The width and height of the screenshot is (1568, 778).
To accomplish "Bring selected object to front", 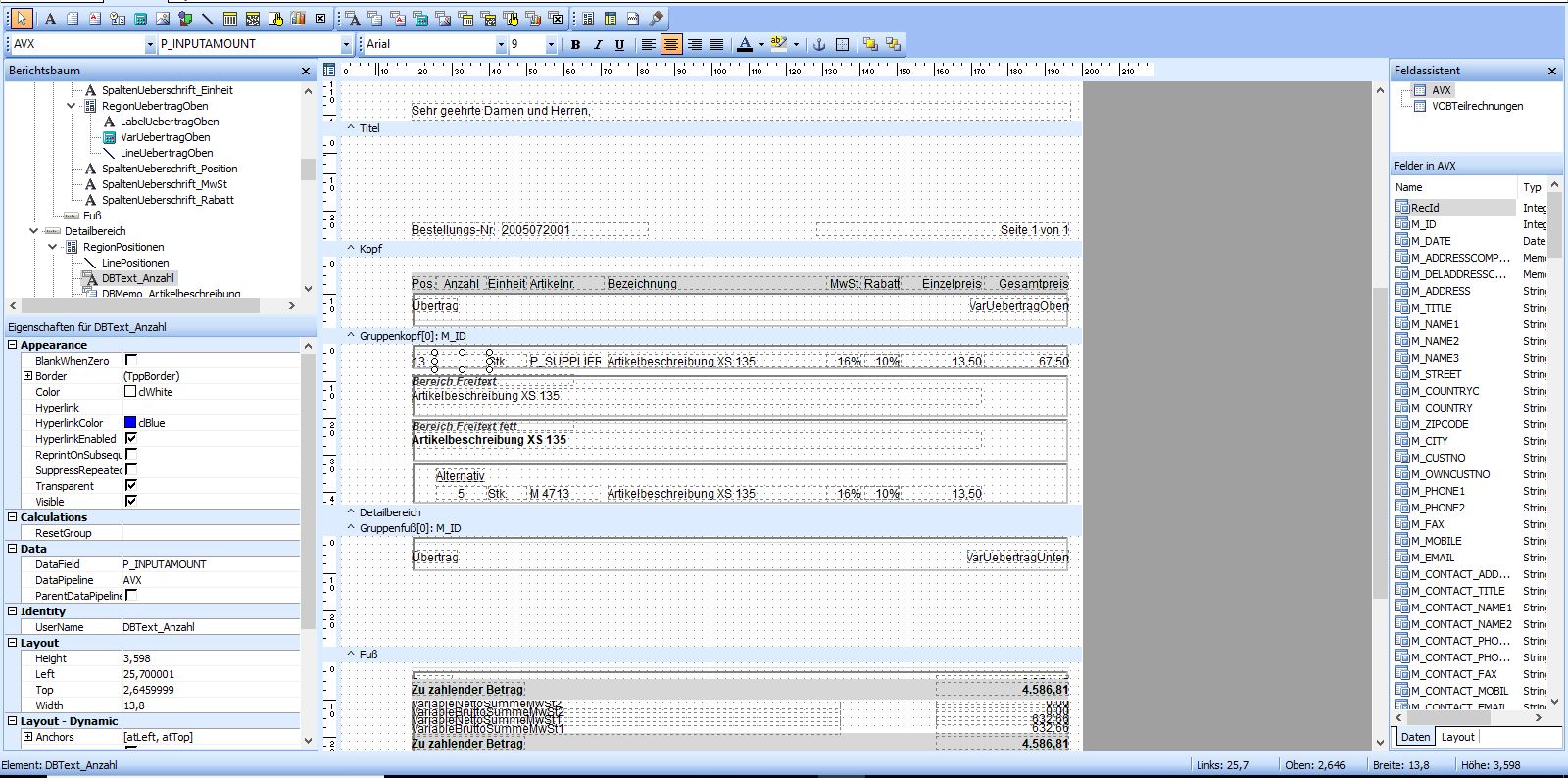I will pyautogui.click(x=870, y=44).
